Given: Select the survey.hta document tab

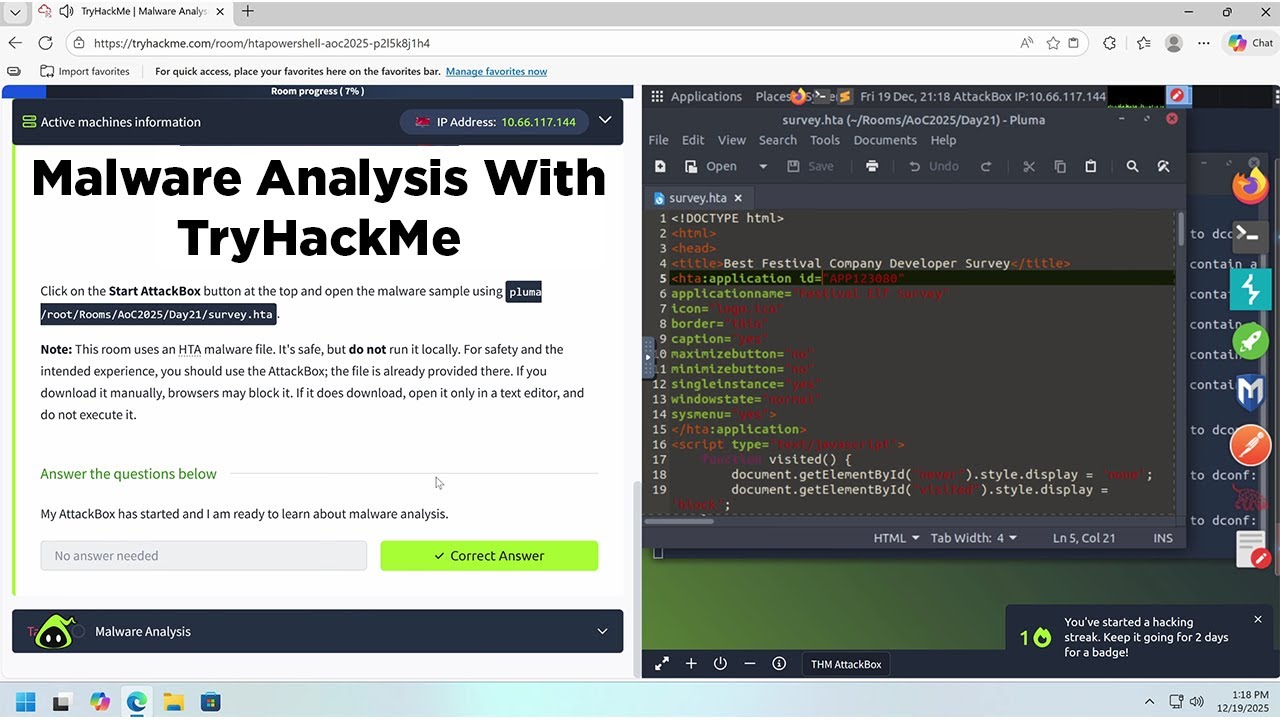Looking at the screenshot, I should coord(697,198).
